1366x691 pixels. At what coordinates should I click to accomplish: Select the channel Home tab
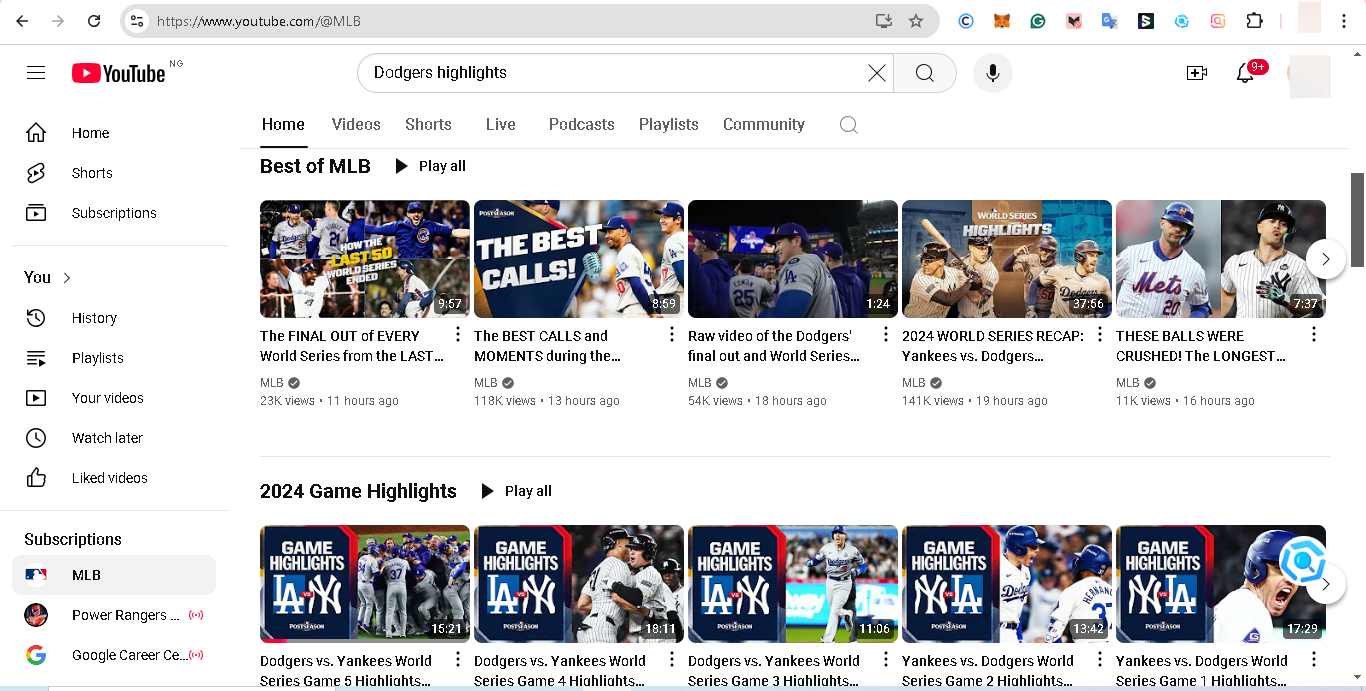pyautogui.click(x=283, y=124)
